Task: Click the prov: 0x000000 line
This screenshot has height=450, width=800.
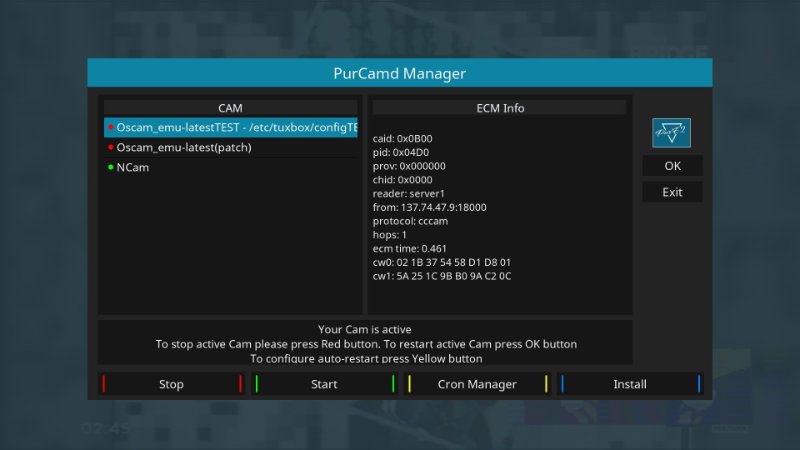Action: (409, 166)
